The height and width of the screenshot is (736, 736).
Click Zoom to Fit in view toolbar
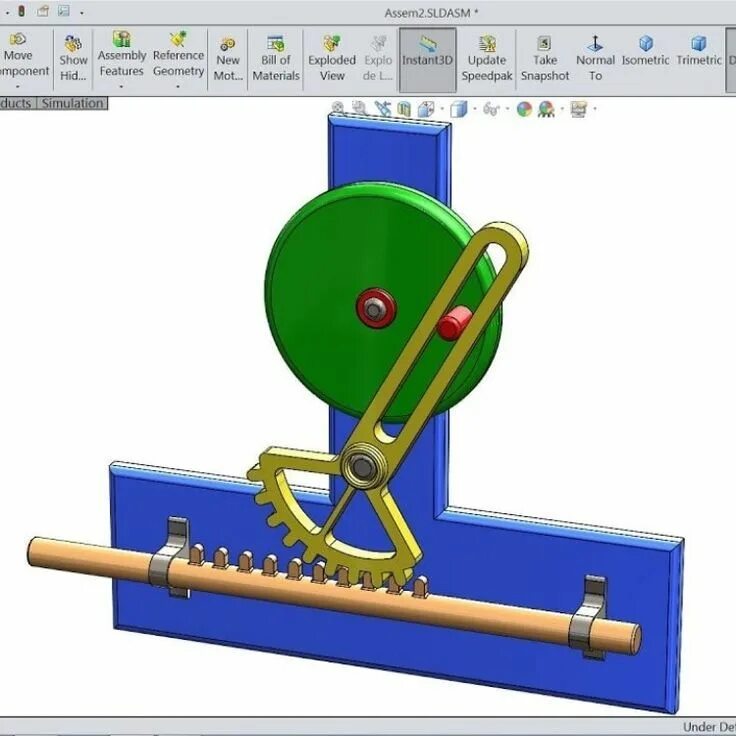pyautogui.click(x=338, y=108)
